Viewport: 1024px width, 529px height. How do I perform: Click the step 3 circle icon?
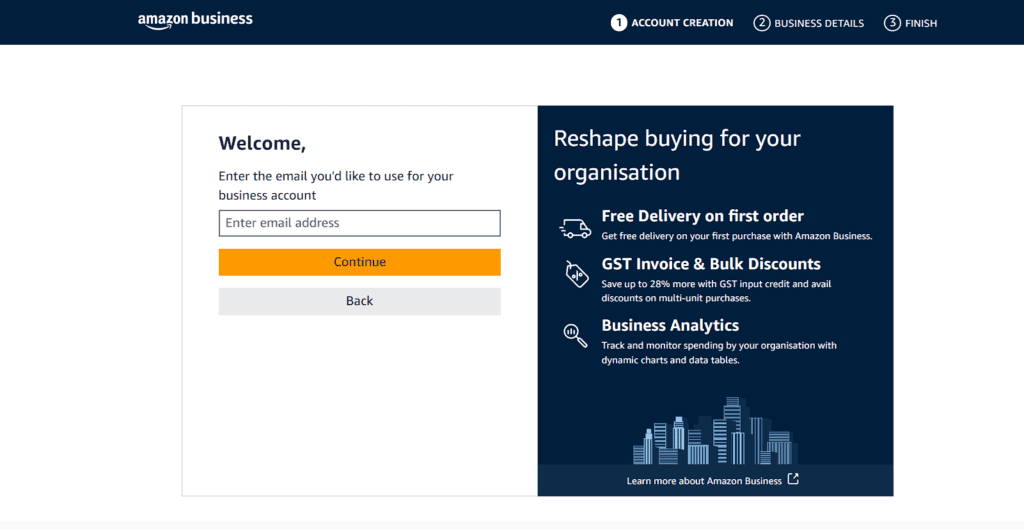click(892, 23)
